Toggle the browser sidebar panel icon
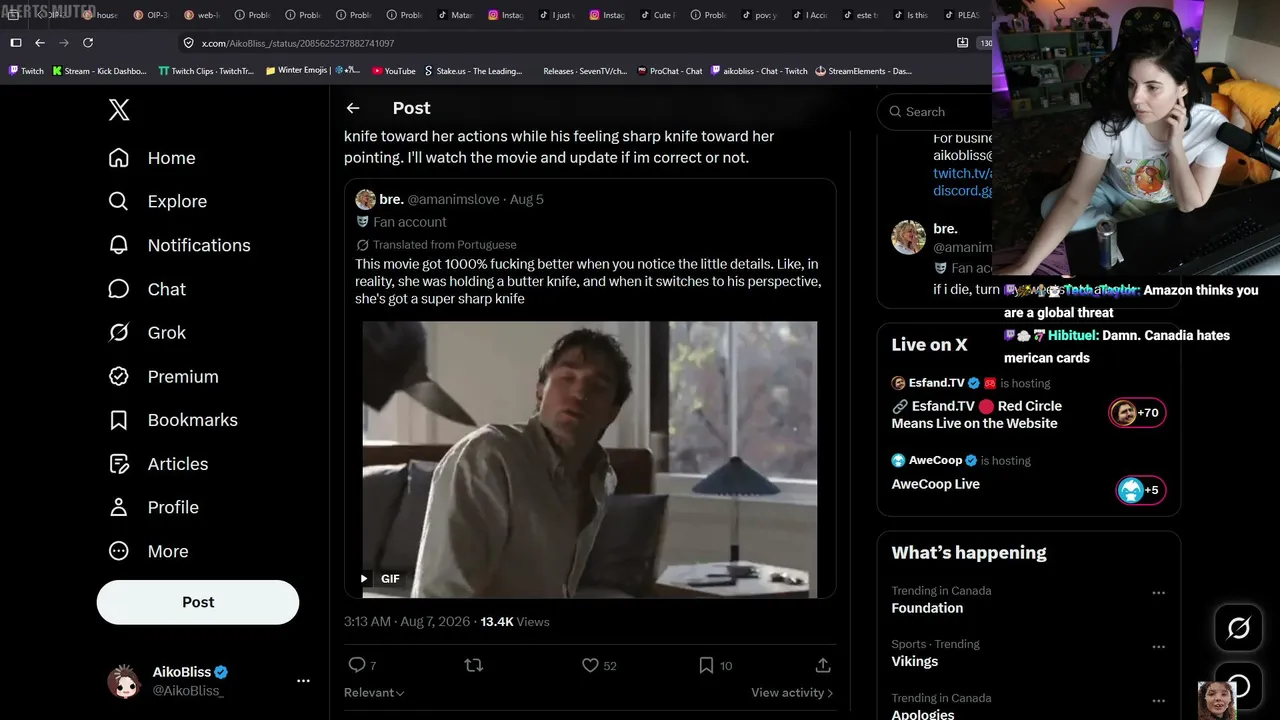Viewport: 1280px width, 720px height. 15,43
